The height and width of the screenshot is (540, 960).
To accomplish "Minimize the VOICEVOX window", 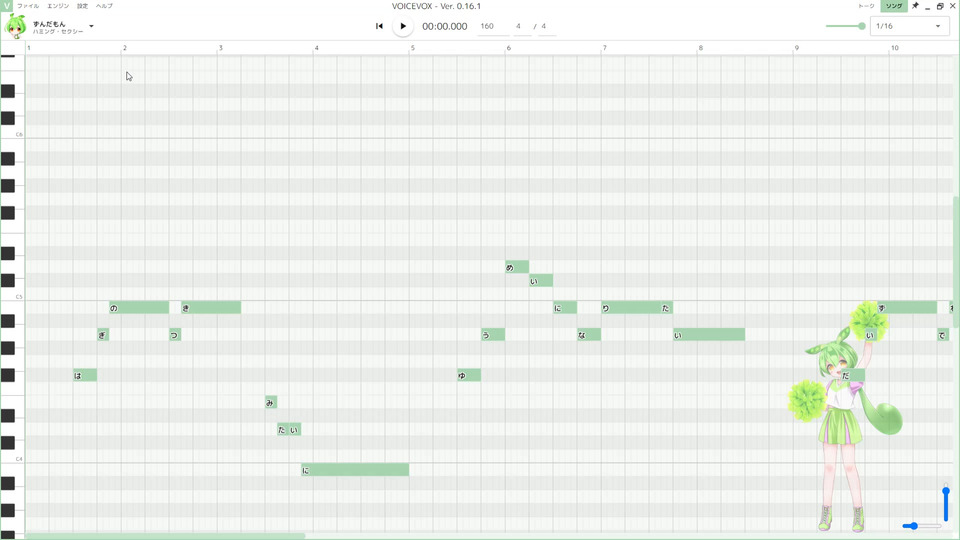I will [928, 6].
